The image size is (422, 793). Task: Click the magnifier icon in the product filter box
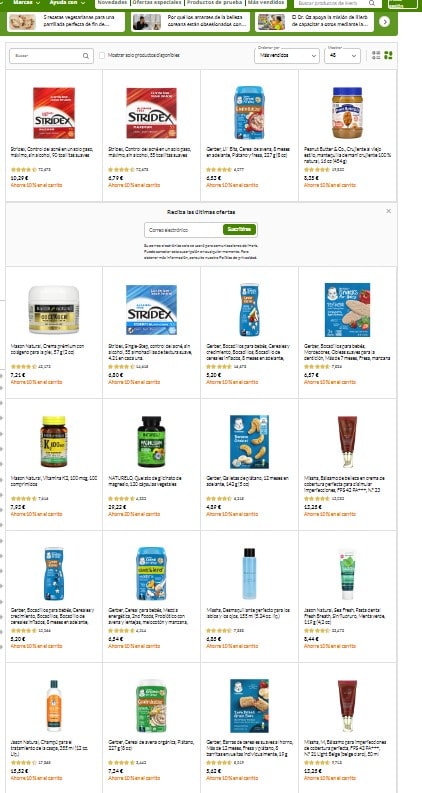point(86,56)
